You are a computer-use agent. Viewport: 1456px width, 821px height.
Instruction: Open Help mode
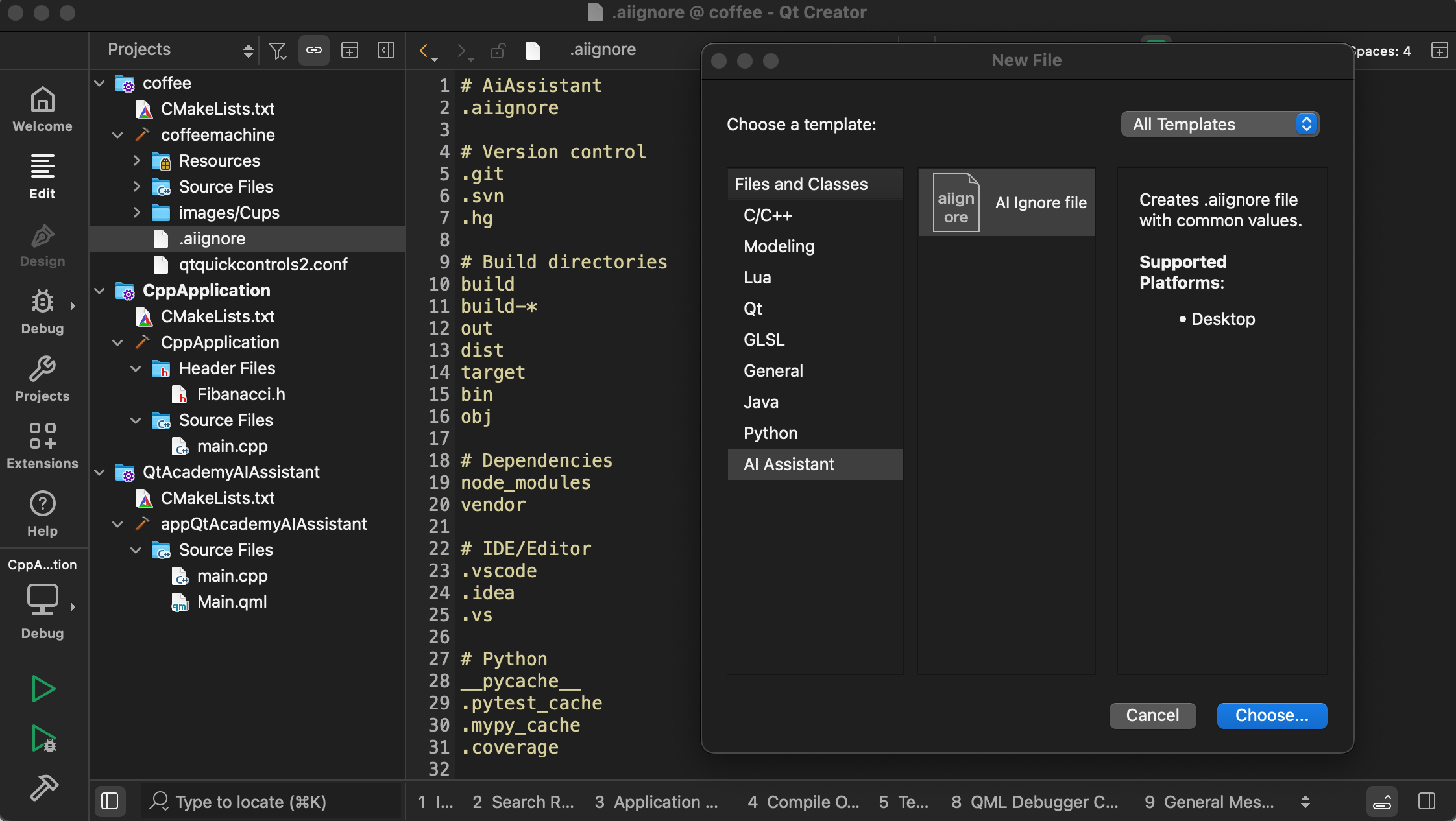click(x=42, y=512)
